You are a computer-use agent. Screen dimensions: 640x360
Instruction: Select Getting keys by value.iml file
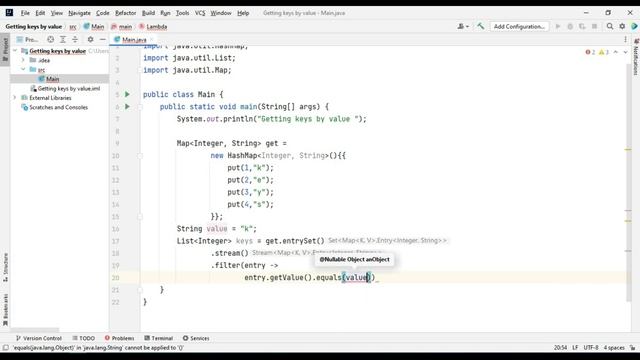tap(69, 88)
